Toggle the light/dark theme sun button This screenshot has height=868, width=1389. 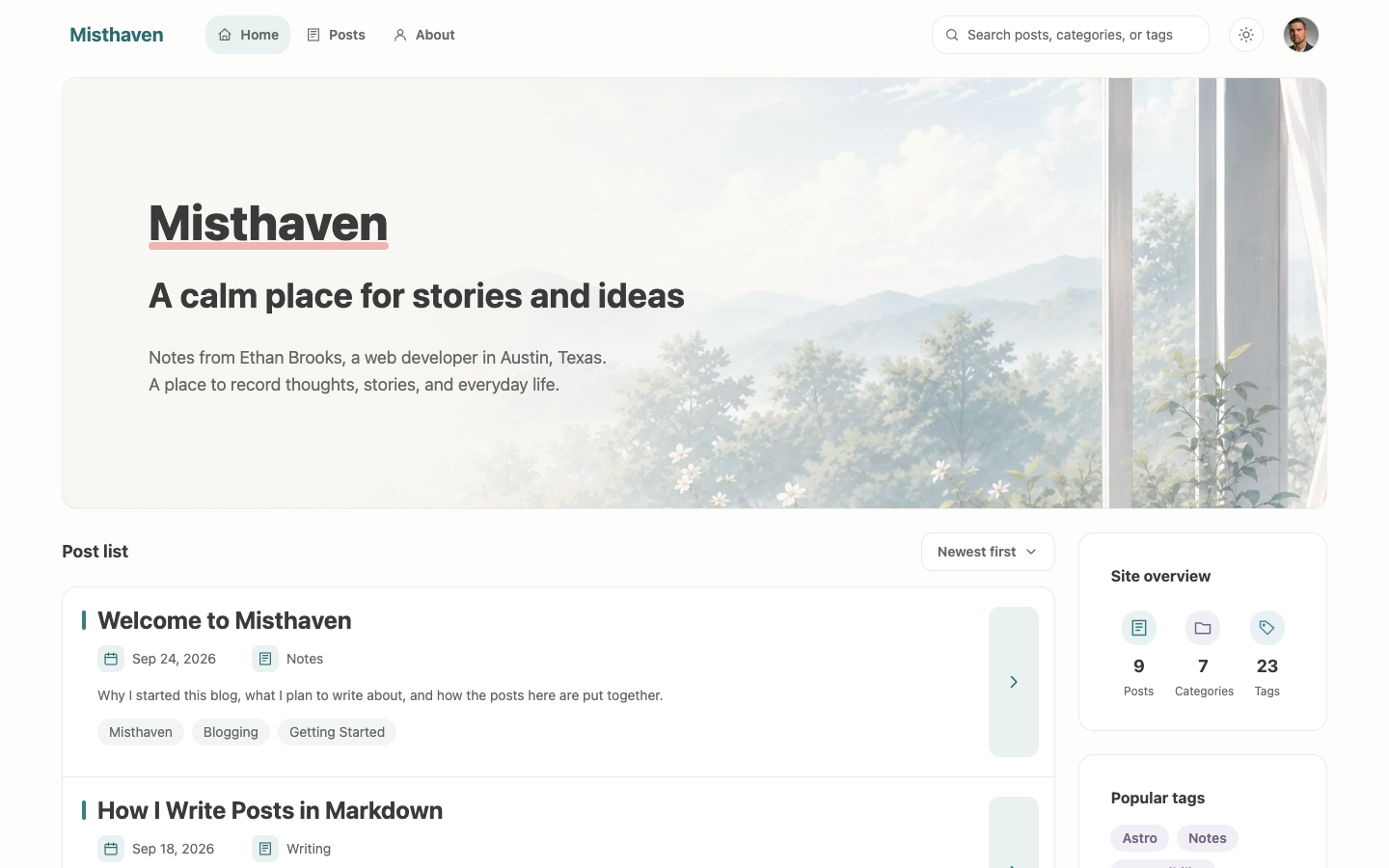pos(1246,35)
